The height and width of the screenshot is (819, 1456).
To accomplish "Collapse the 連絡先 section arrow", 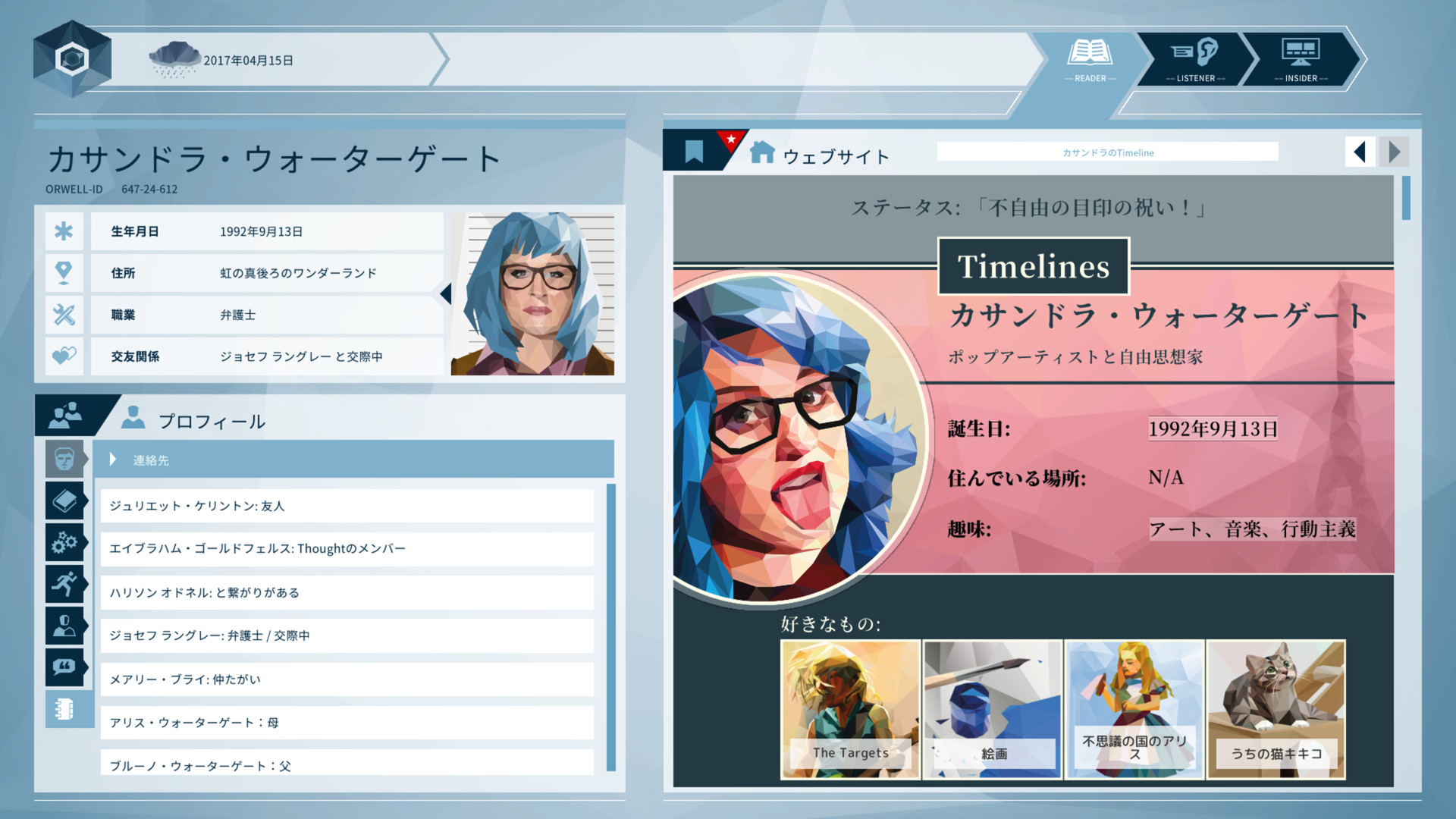I will coord(113,460).
